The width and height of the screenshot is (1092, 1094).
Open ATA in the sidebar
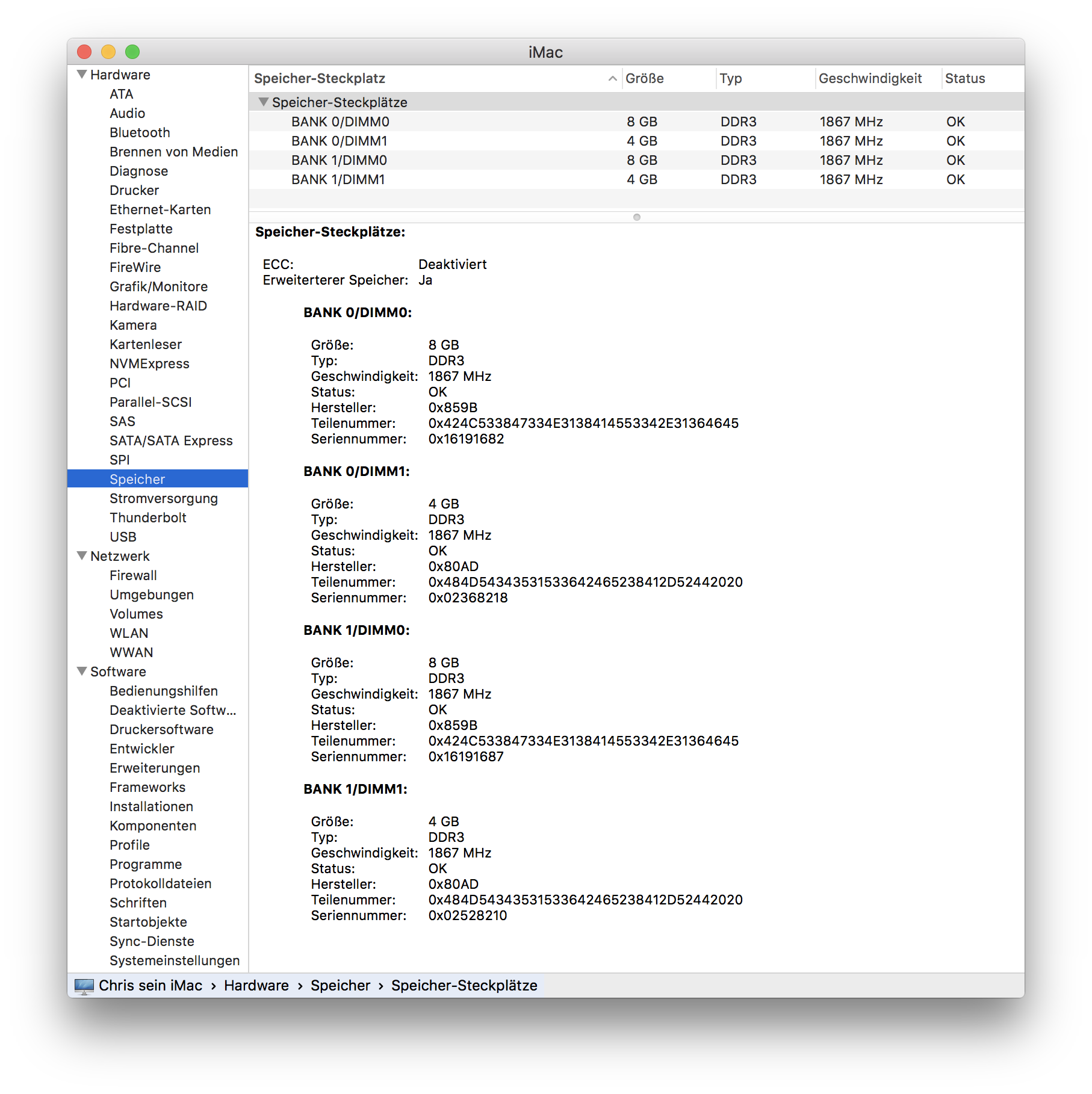coord(122,94)
